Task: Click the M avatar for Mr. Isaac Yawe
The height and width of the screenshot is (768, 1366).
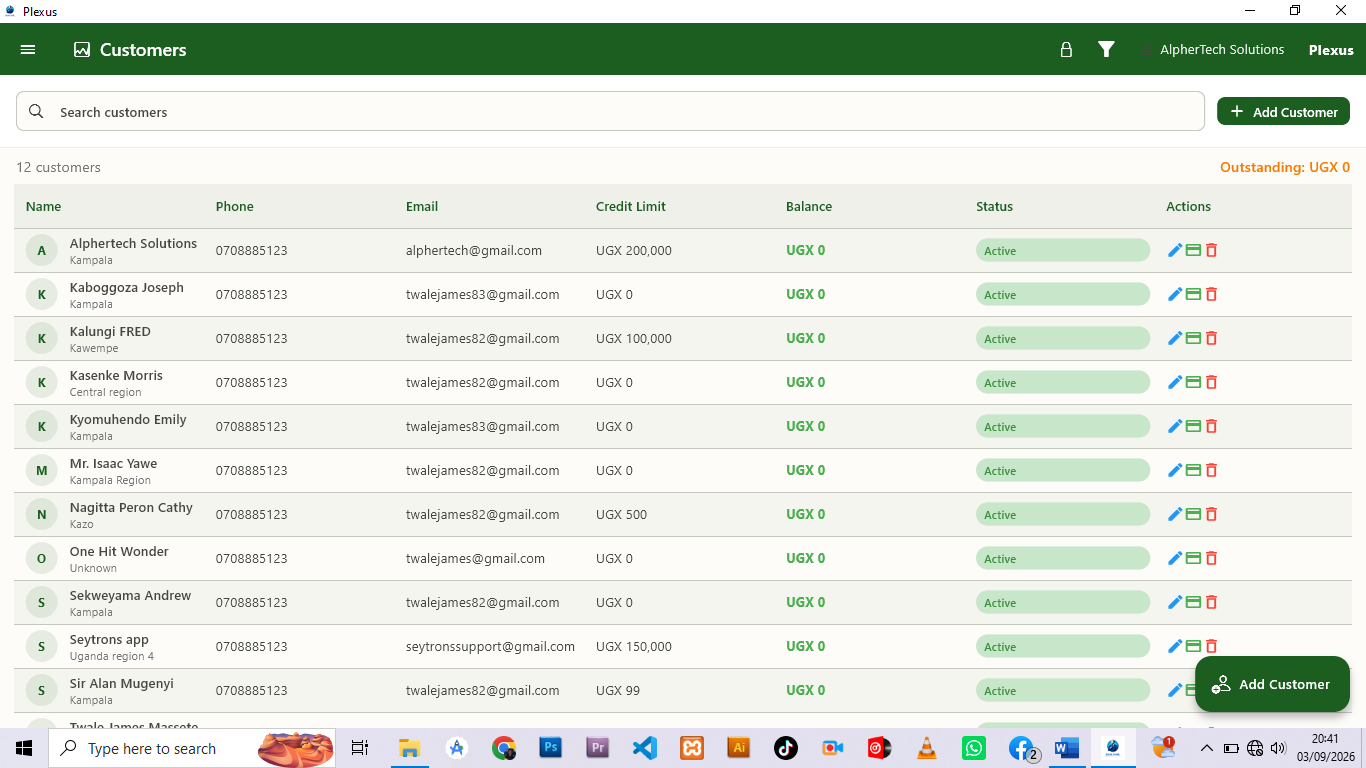Action: (41, 470)
